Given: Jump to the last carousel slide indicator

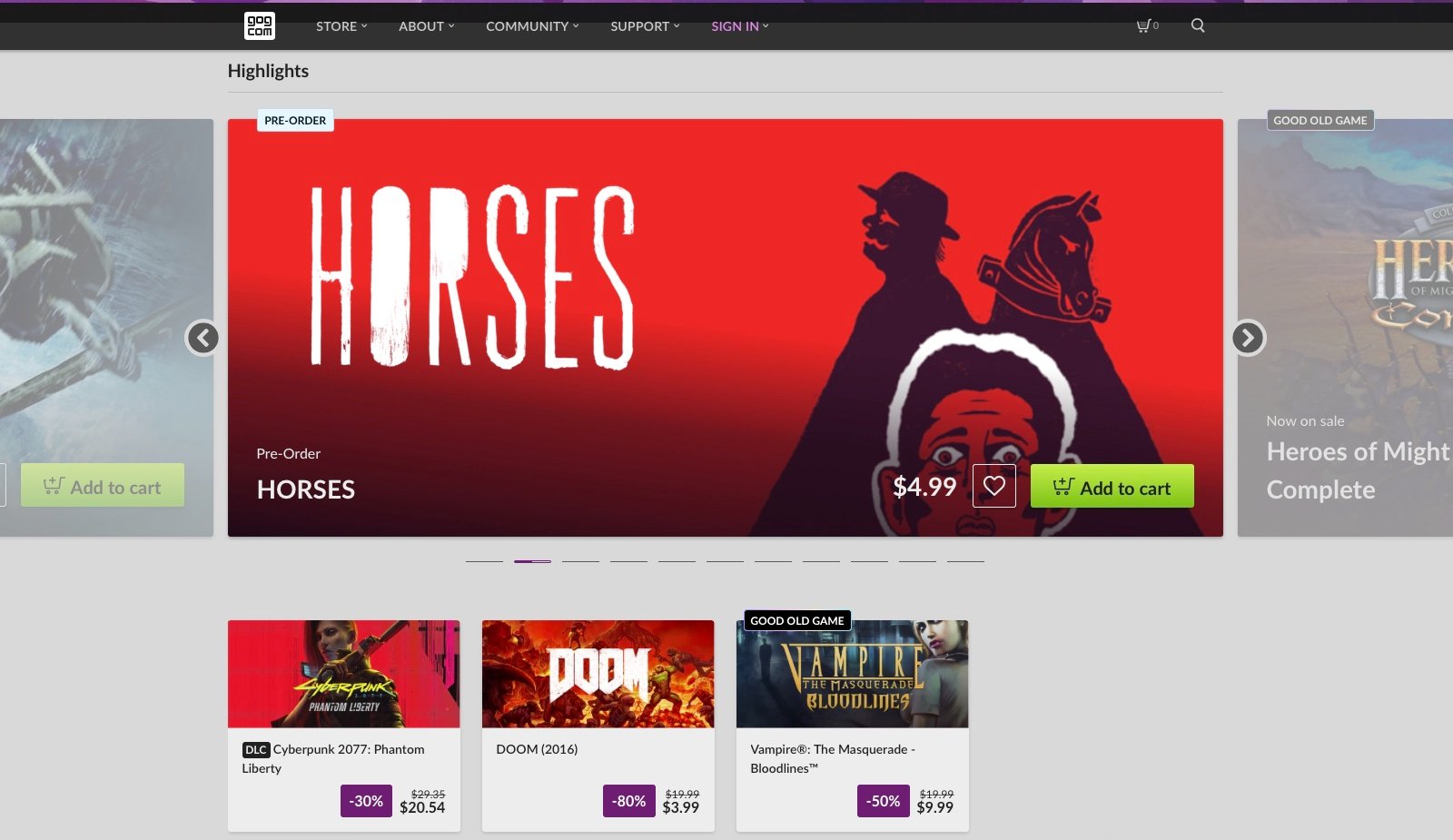Looking at the screenshot, I should coord(965,561).
